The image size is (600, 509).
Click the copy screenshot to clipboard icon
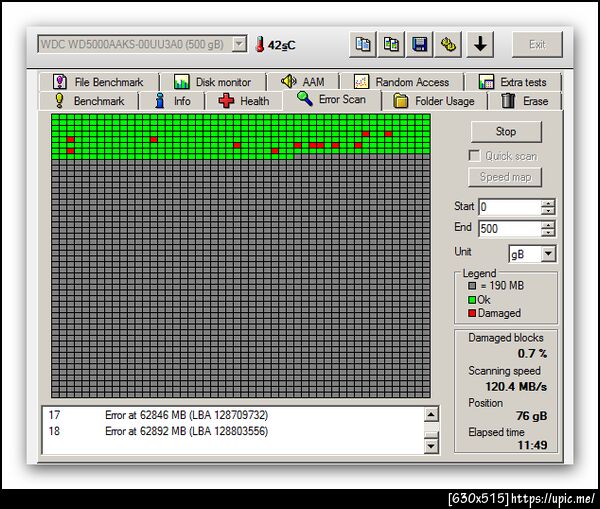(x=391, y=44)
